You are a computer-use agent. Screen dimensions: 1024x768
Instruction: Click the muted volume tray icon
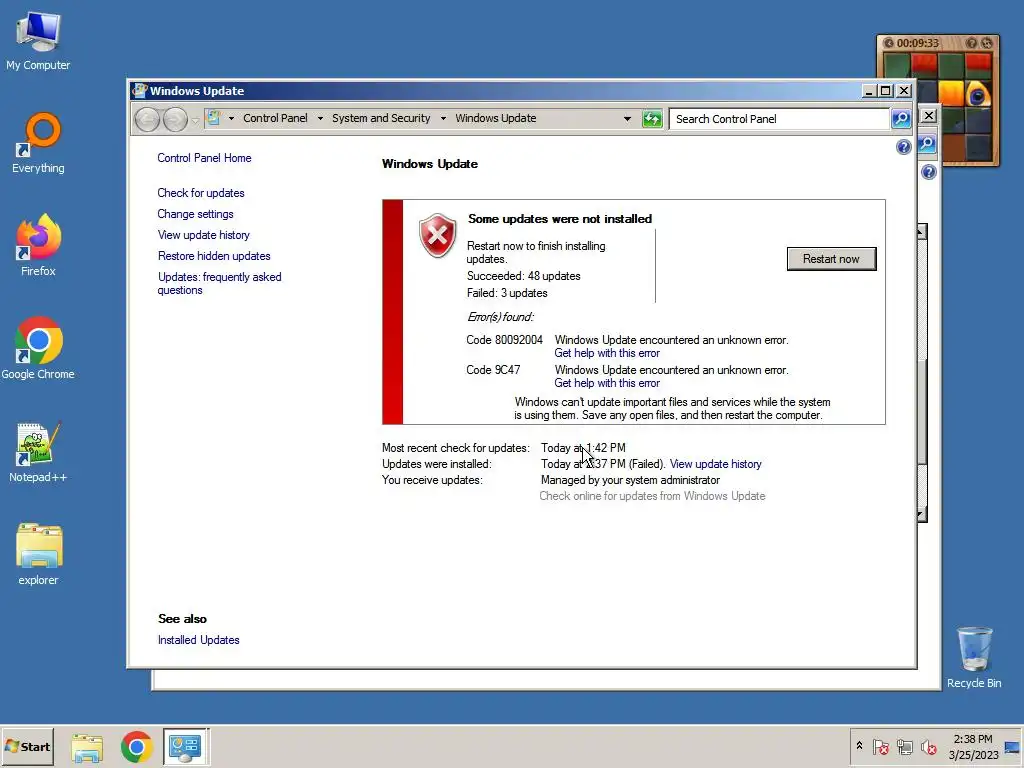(x=928, y=746)
